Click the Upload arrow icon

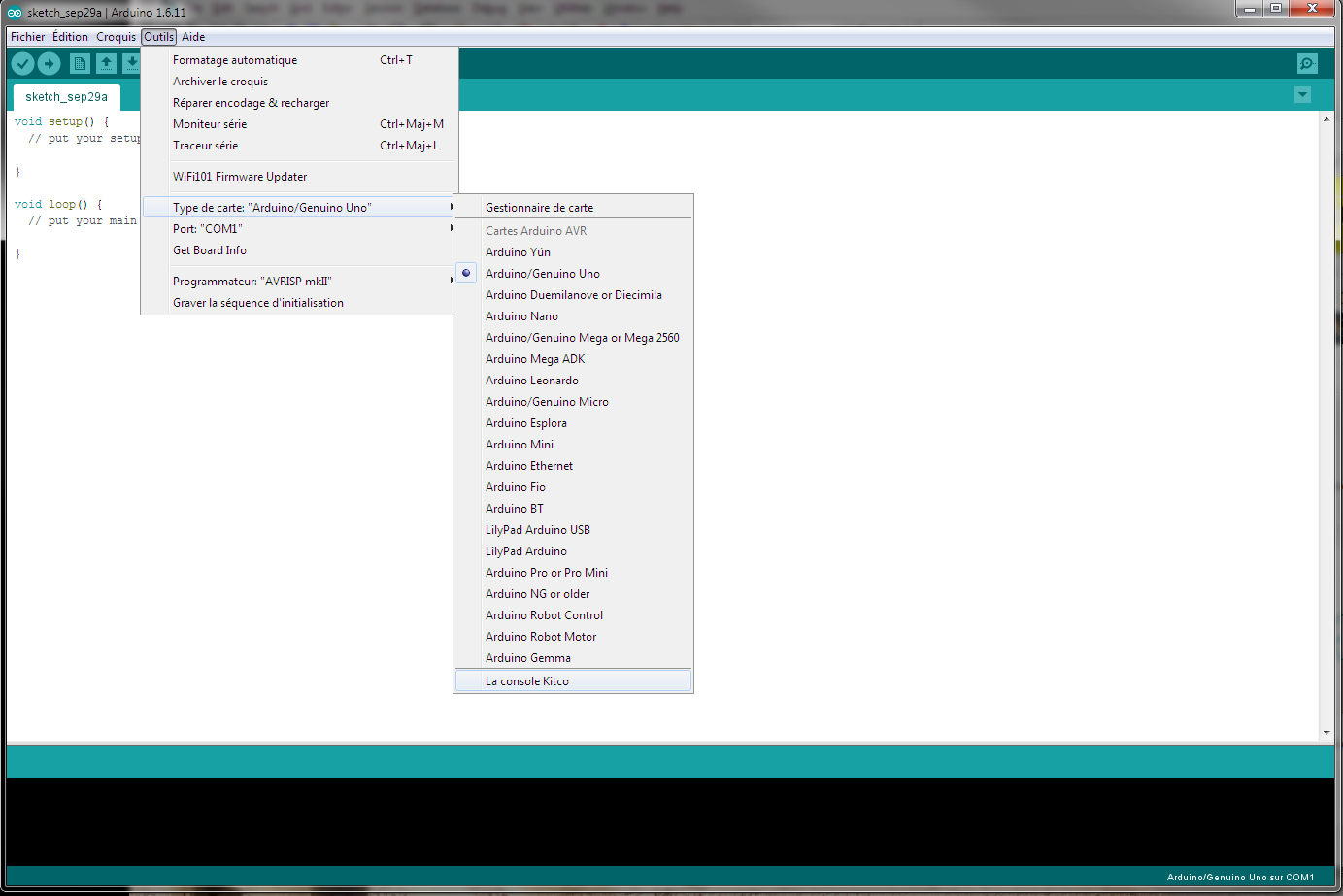49,64
